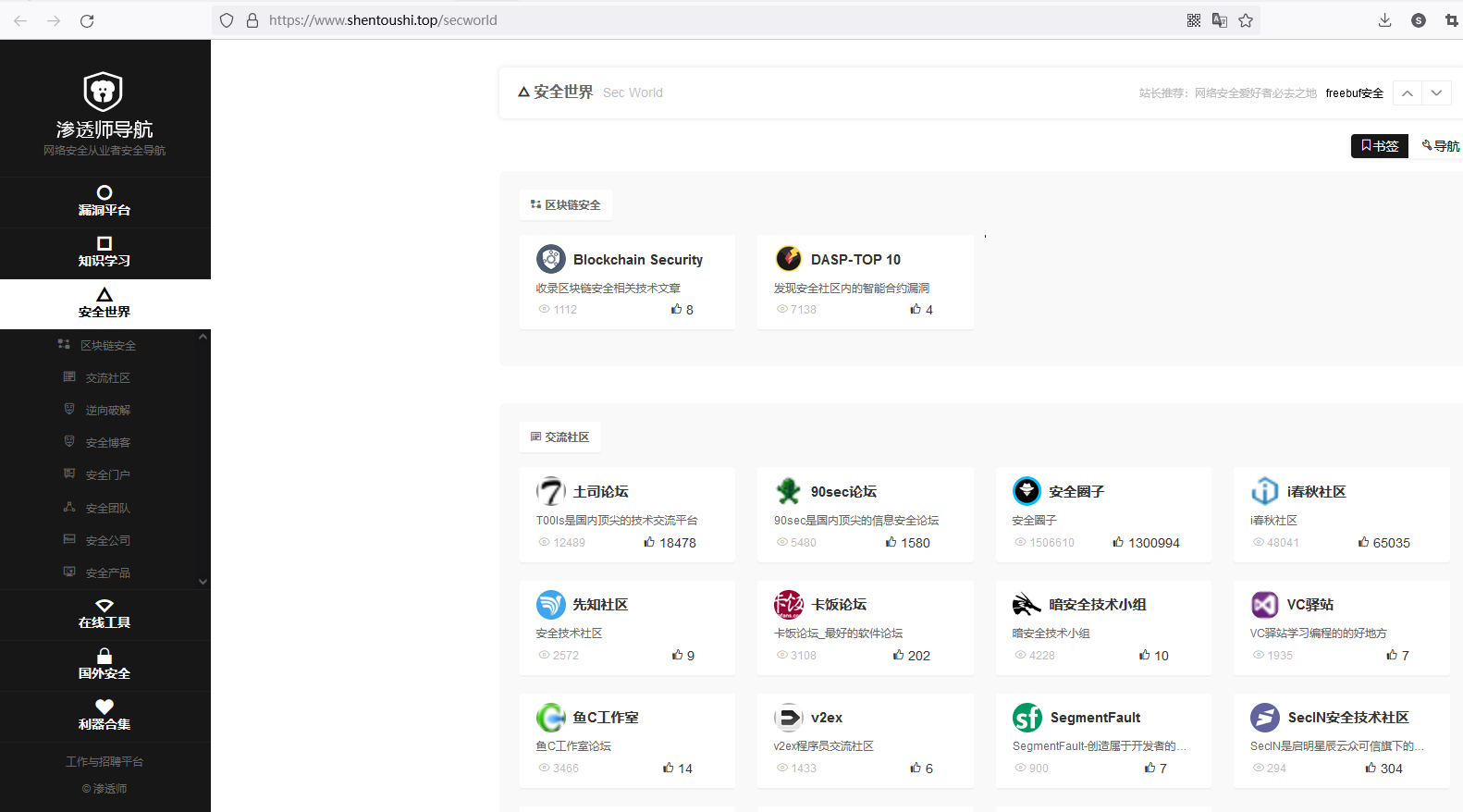The height and width of the screenshot is (812, 1463).
Task: Open the 漏洞平台 sidebar menu
Action: pyautogui.click(x=104, y=201)
